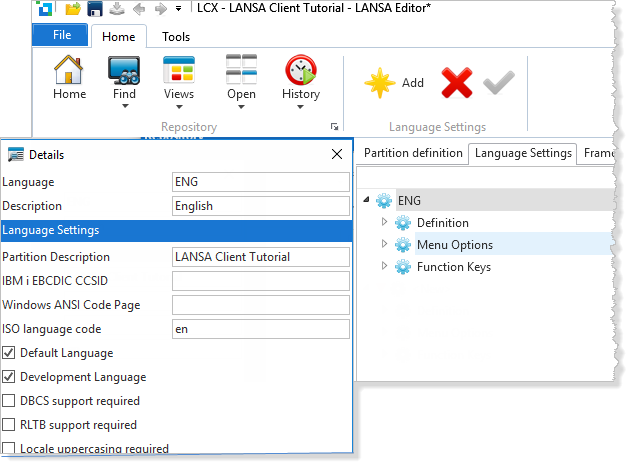Click the LANSA application logo icon
Screen dimensions: 631x475
pos(45,8)
